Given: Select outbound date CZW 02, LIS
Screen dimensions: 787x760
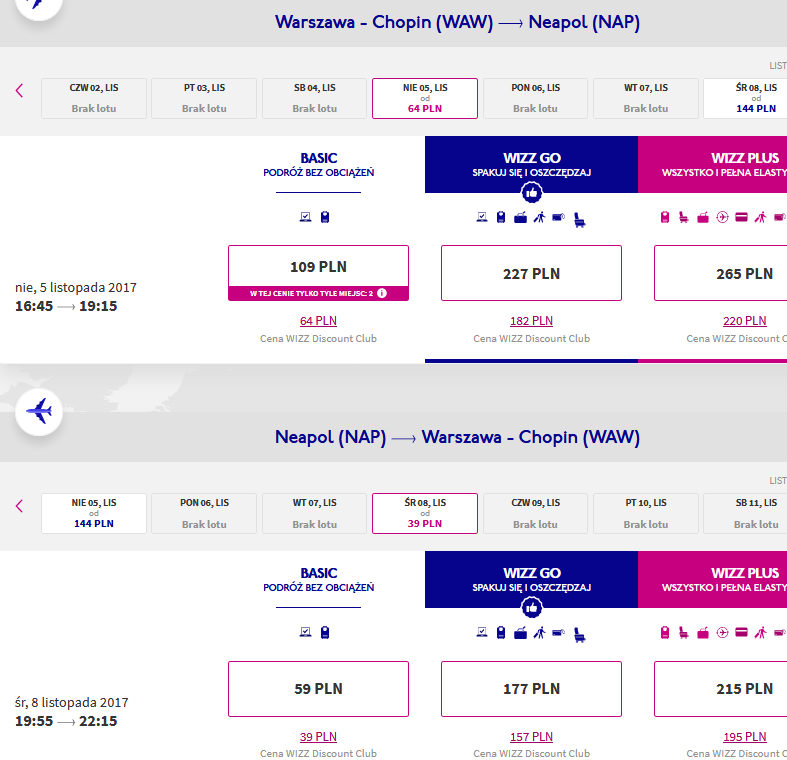Looking at the screenshot, I should click(94, 98).
